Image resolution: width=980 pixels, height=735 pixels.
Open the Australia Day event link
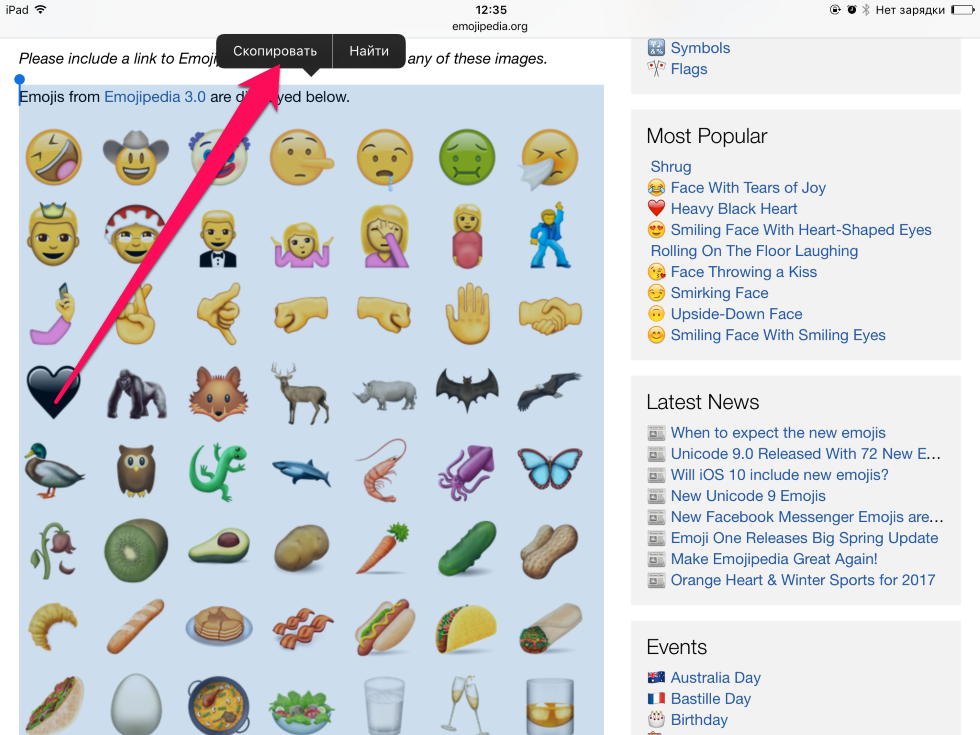point(715,678)
